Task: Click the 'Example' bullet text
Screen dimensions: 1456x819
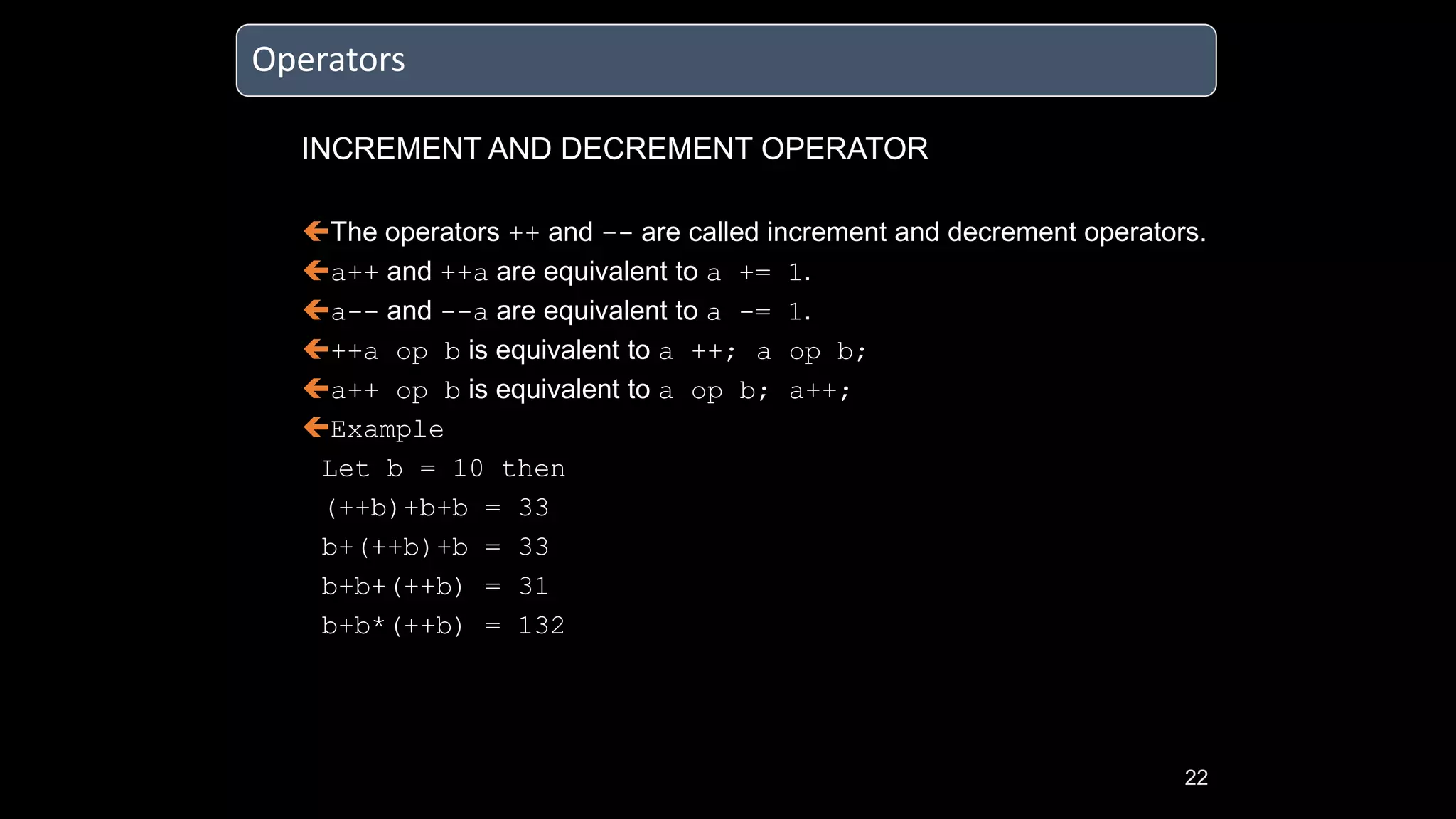Action: point(387,429)
